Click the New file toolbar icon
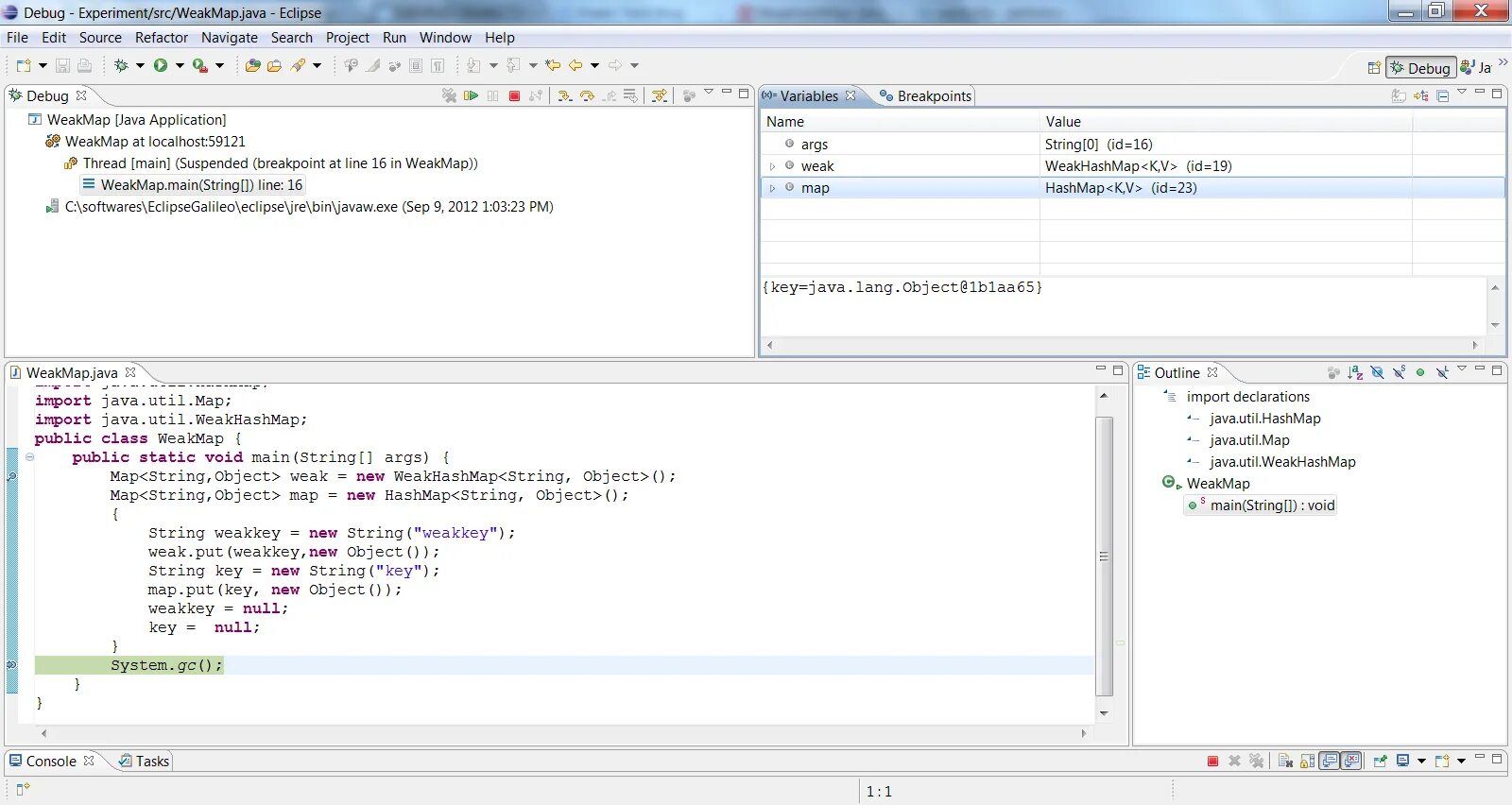 point(24,65)
